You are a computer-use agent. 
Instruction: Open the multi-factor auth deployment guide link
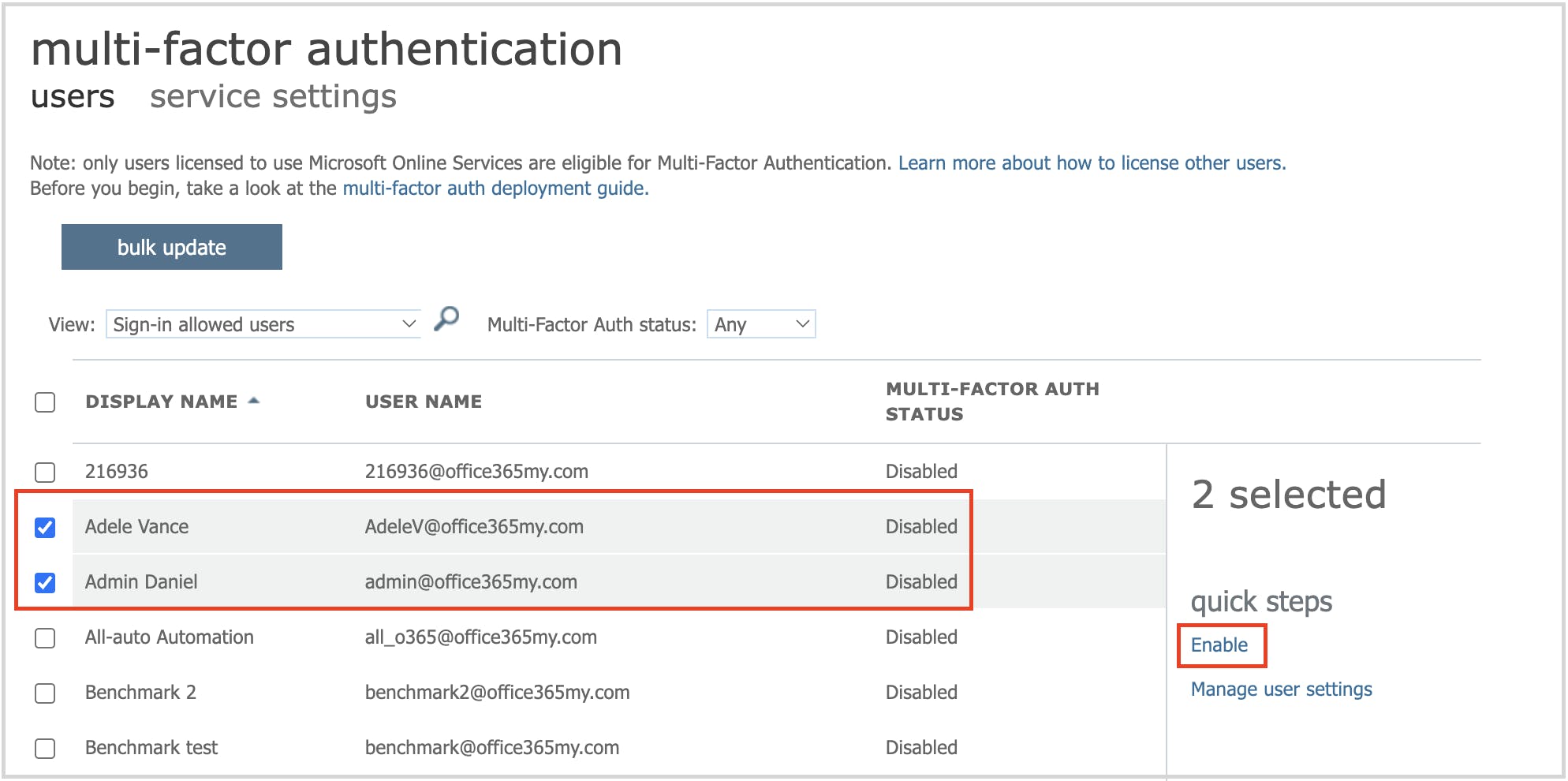[495, 188]
